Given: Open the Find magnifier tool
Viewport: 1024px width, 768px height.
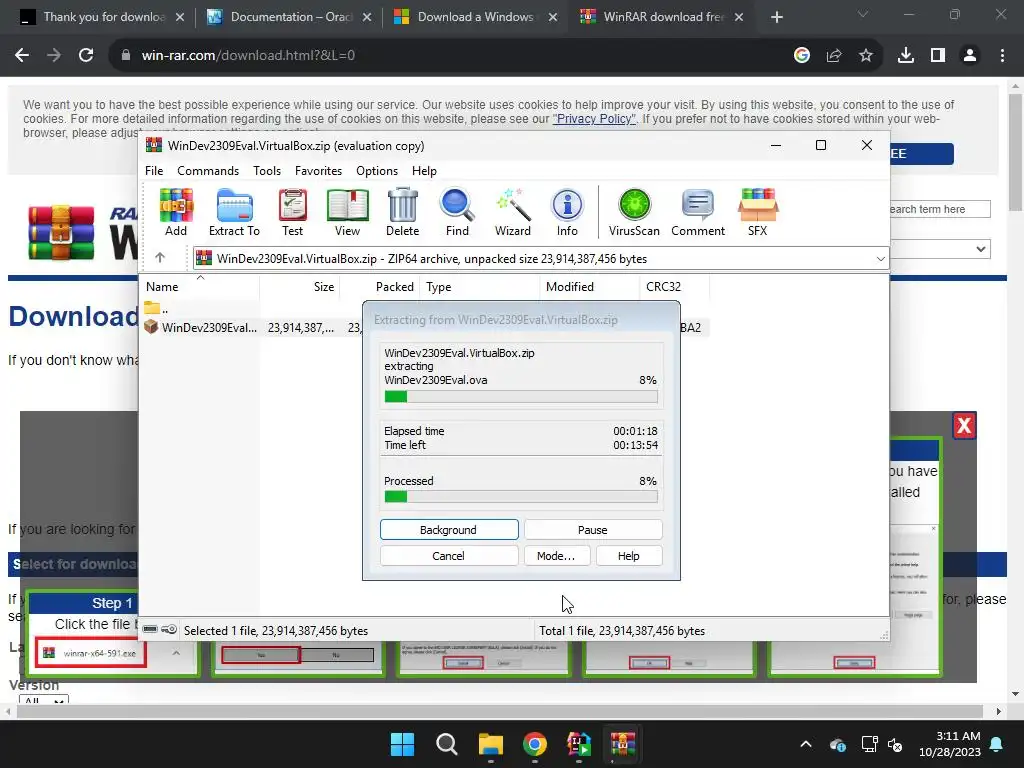Looking at the screenshot, I should (457, 212).
